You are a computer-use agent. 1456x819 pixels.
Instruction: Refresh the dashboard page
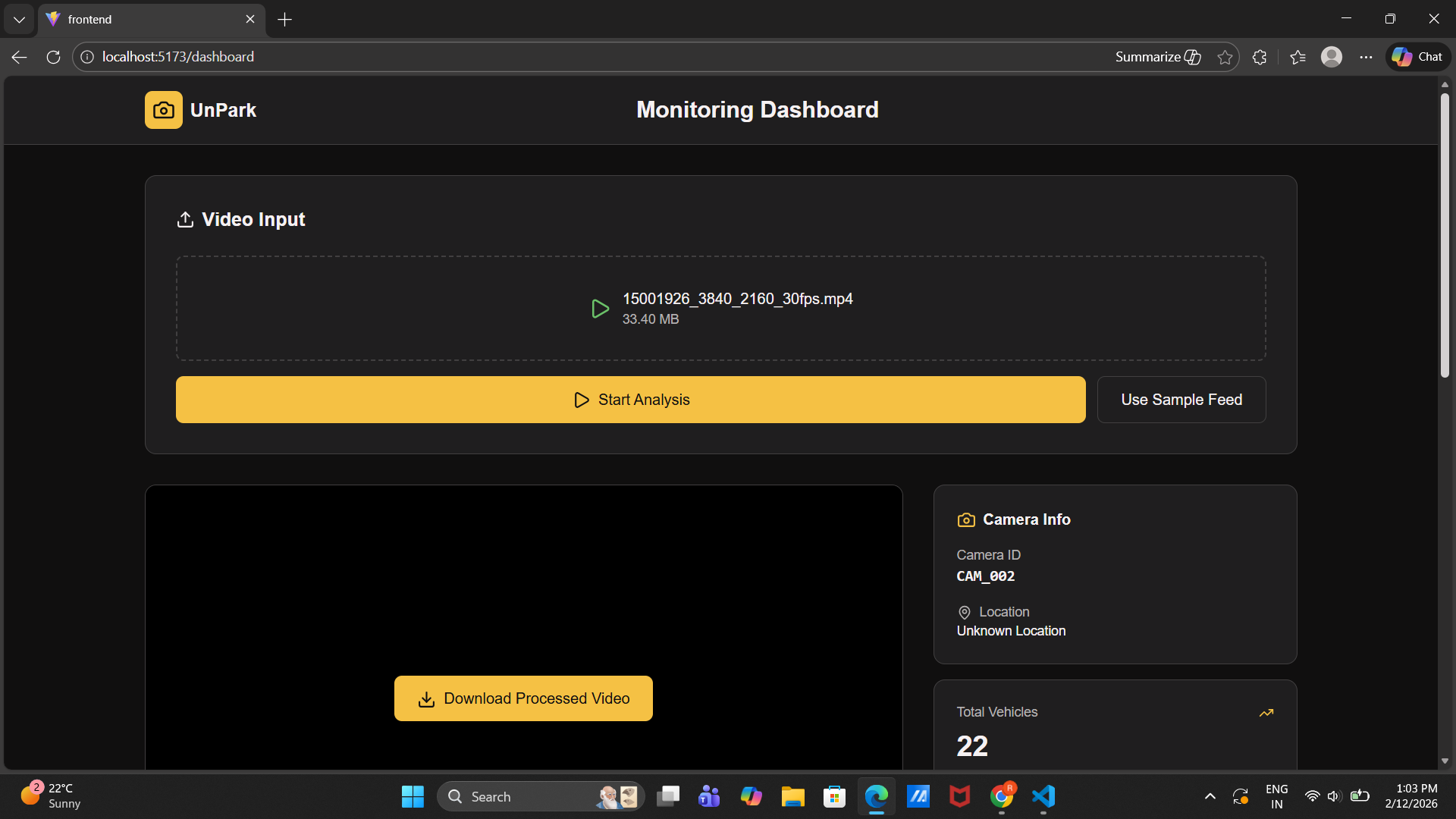click(x=53, y=57)
